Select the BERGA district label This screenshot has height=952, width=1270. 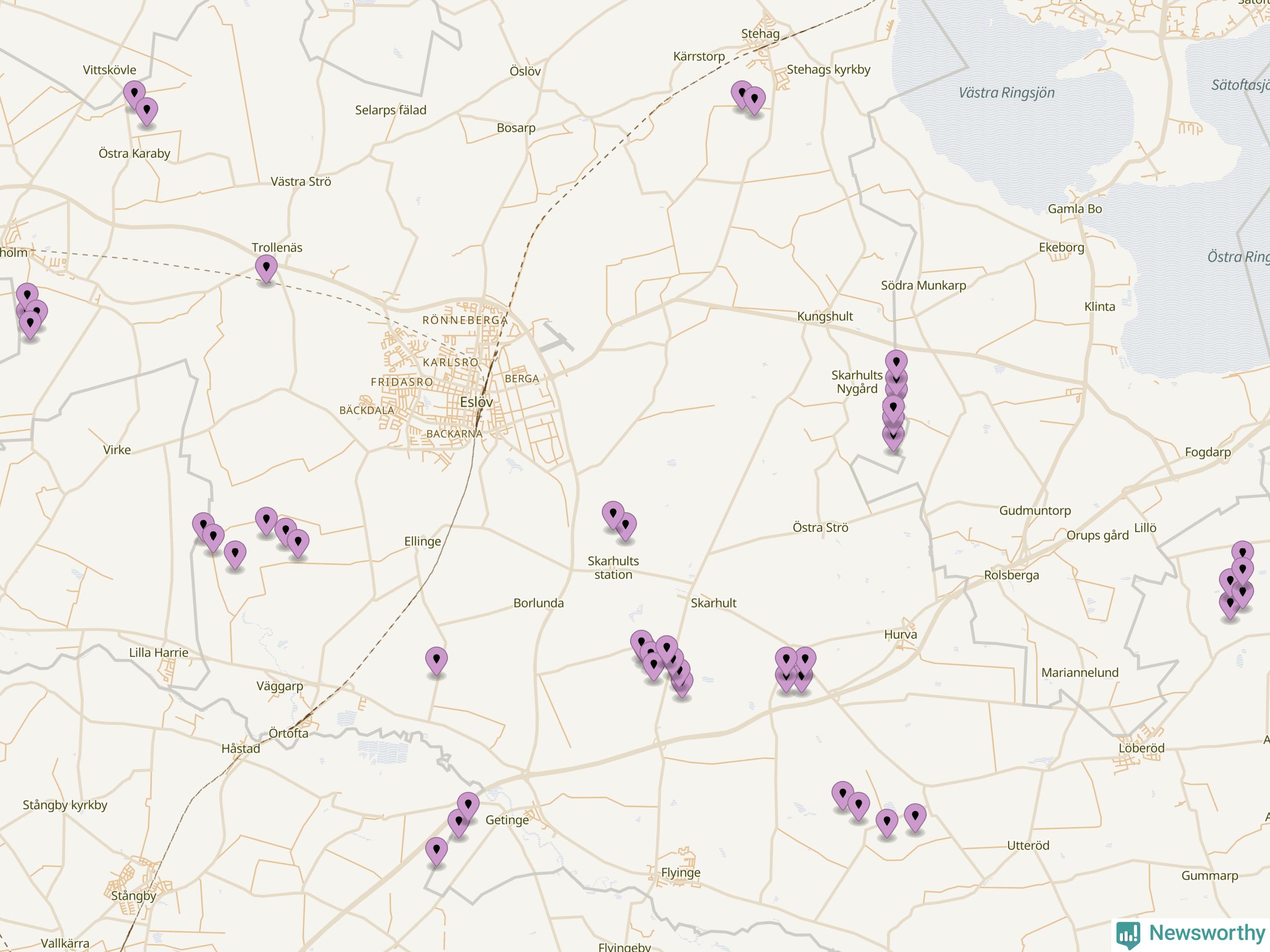[x=522, y=379]
